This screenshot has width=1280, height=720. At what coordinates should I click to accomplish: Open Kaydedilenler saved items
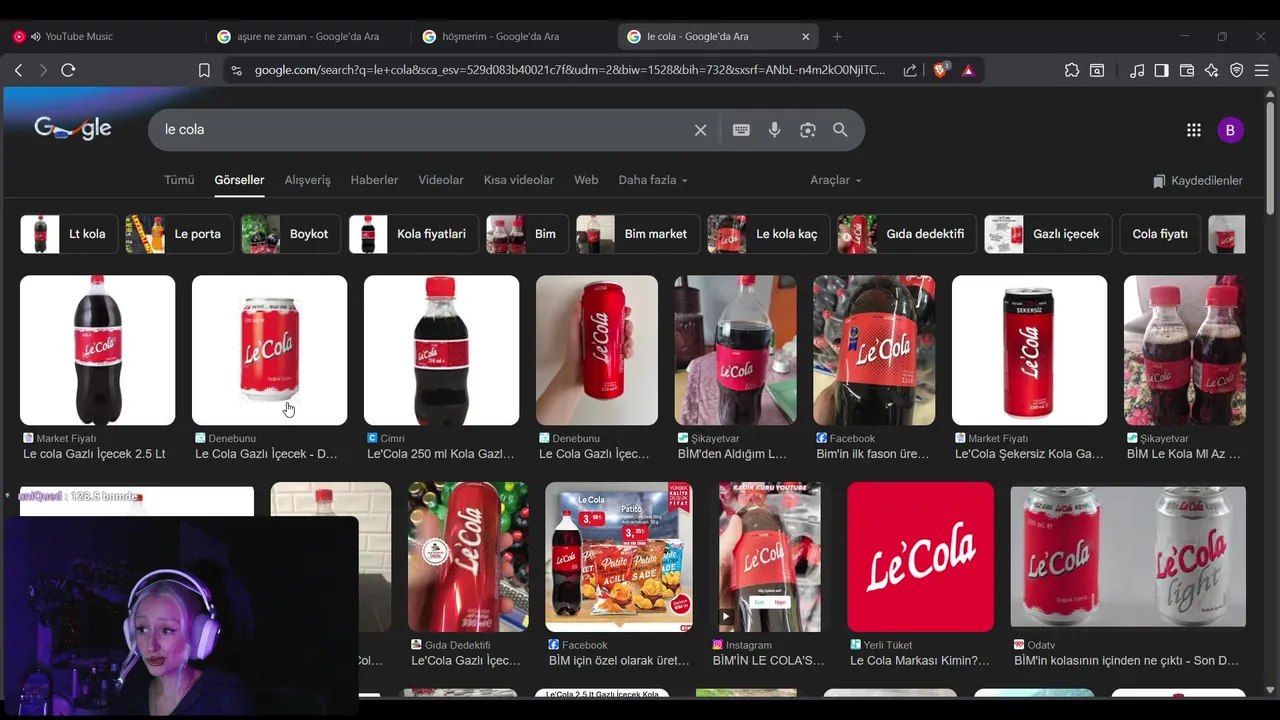(1197, 181)
